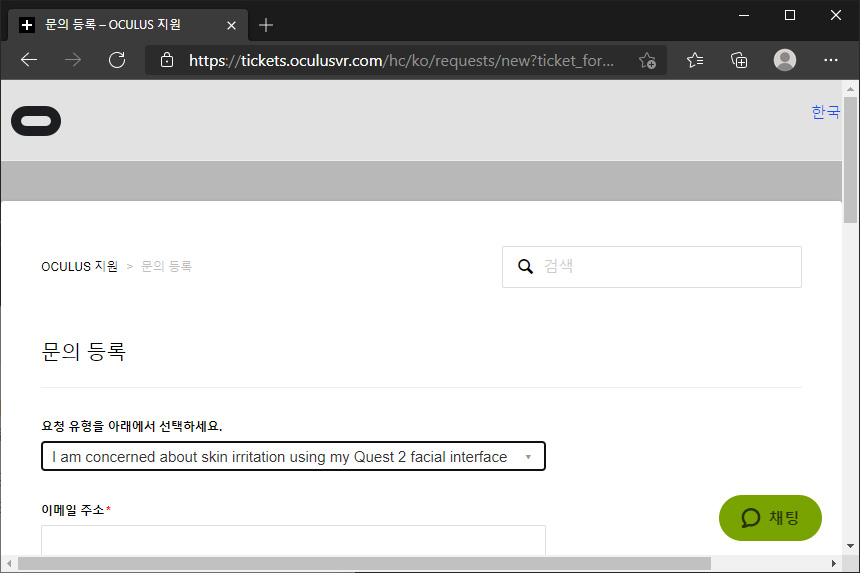
Task: Open the 한국 language selector
Action: click(825, 112)
